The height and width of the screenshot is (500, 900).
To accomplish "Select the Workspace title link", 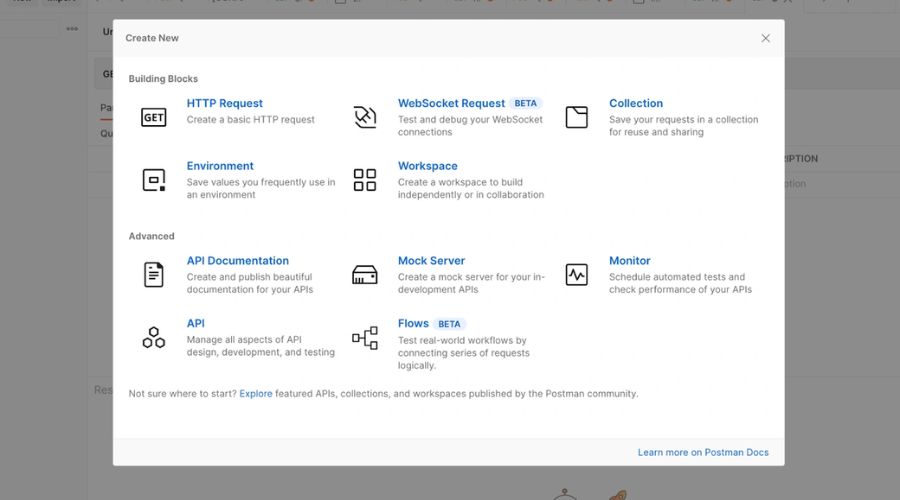I will pyautogui.click(x=427, y=166).
